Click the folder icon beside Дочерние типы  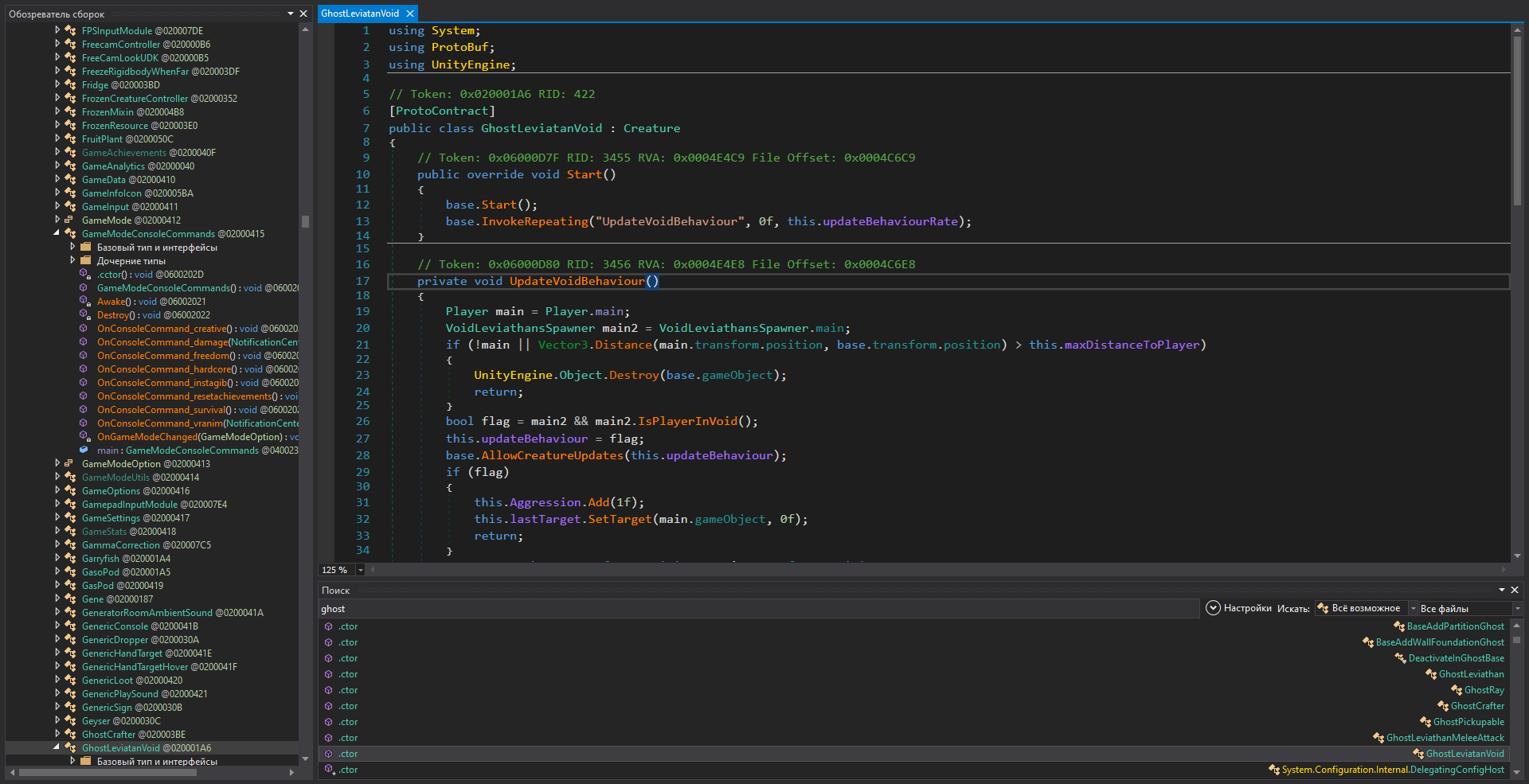86,261
